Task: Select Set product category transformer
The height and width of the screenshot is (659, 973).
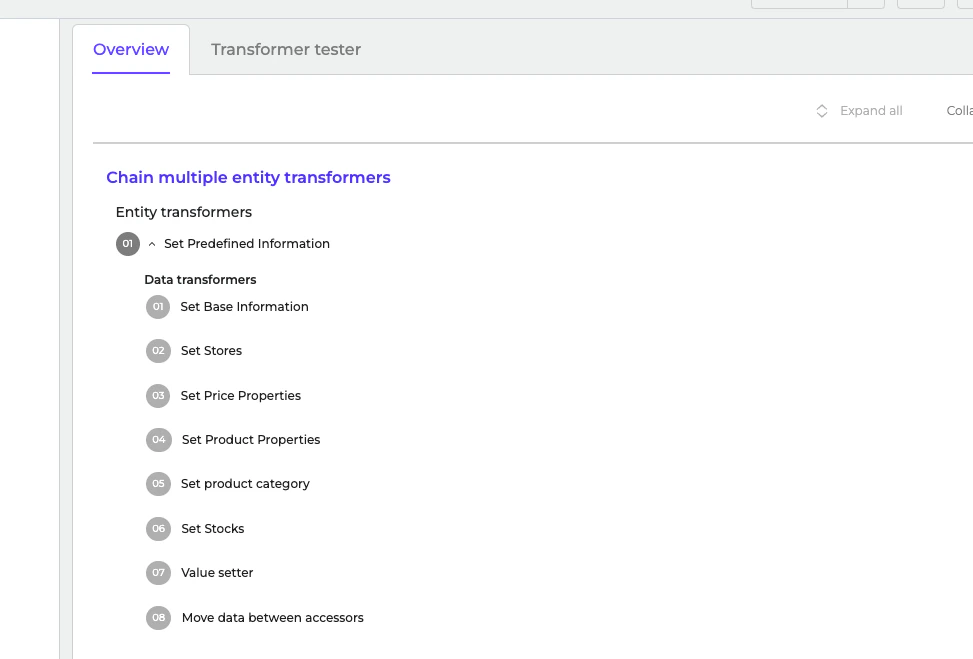Action: [x=245, y=484]
